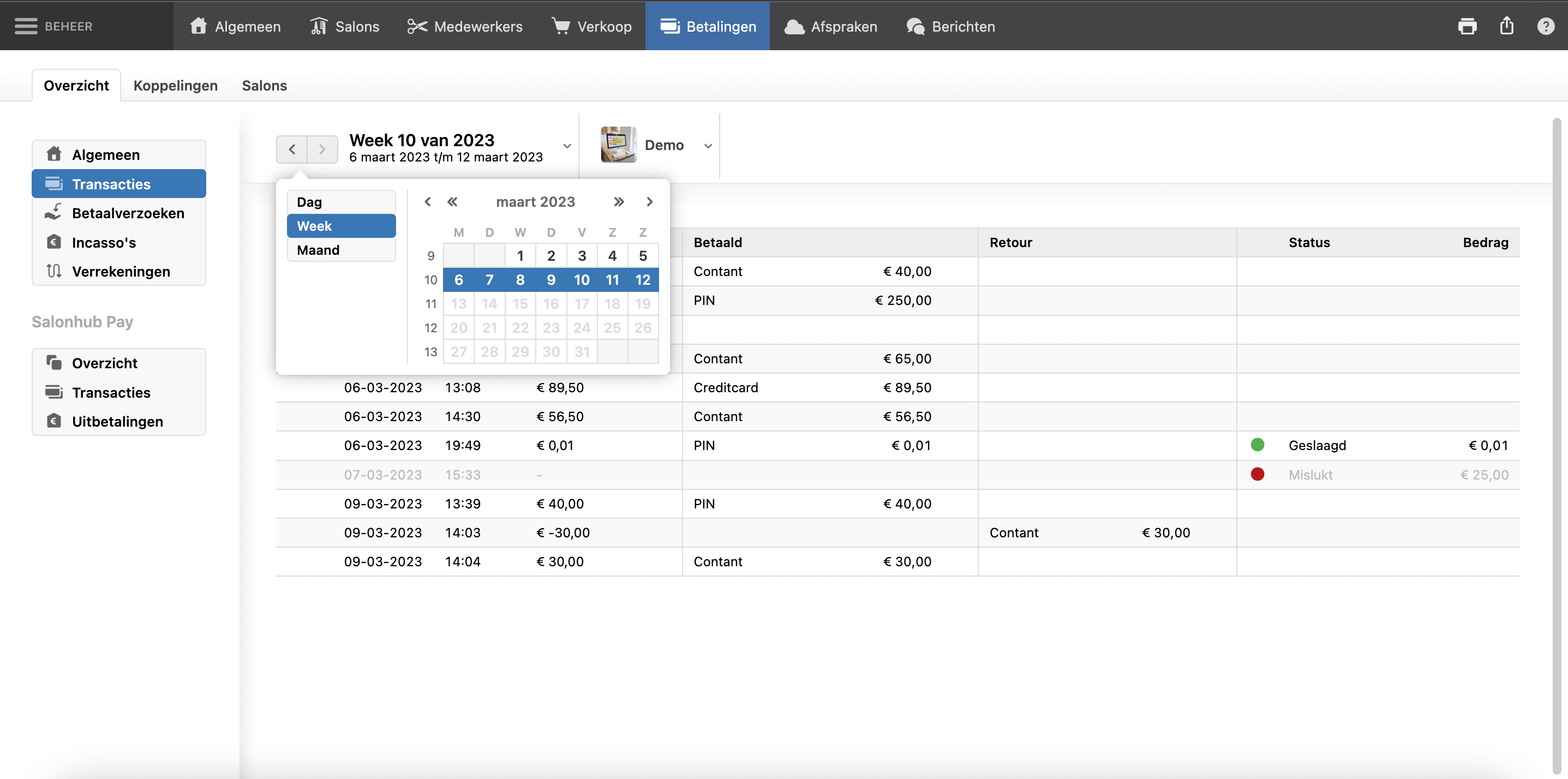Jump to next year double-arrow in calendar
Viewport: 1568px width, 779px height.
pyautogui.click(x=619, y=202)
